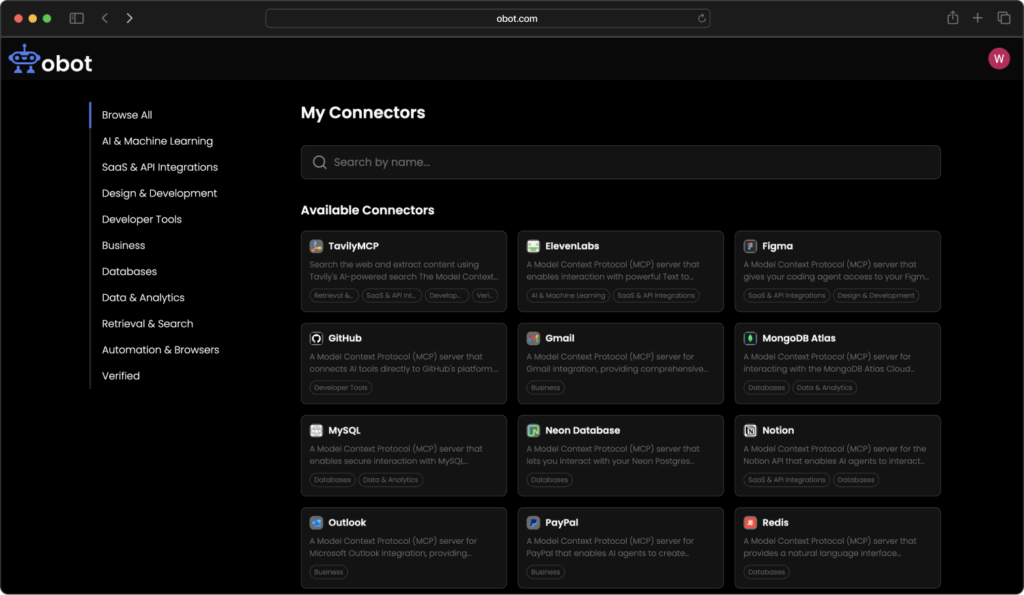Image resolution: width=1024 pixels, height=595 pixels.
Task: Click the PayPal connector icon
Action: (x=533, y=522)
